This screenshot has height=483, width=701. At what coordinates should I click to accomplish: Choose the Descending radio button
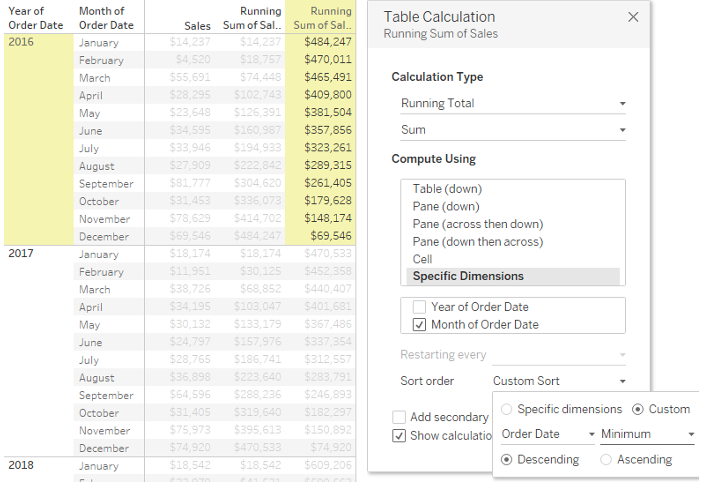[507, 460]
